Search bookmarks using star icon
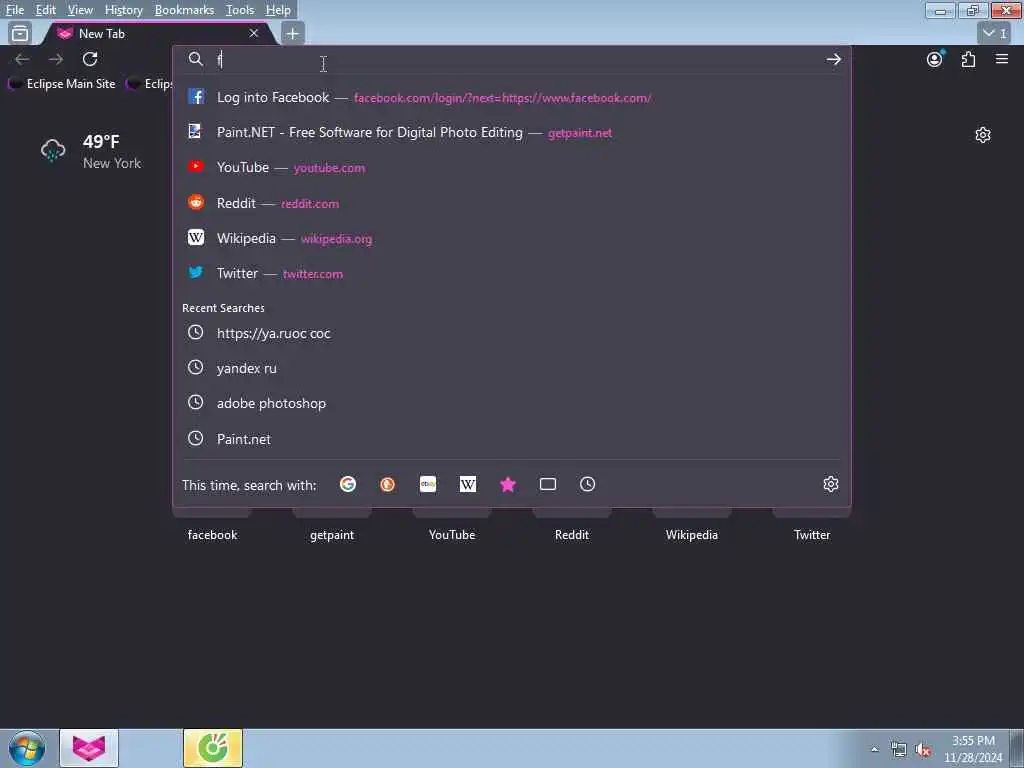Screen dimensions: 1024x768 (508, 485)
